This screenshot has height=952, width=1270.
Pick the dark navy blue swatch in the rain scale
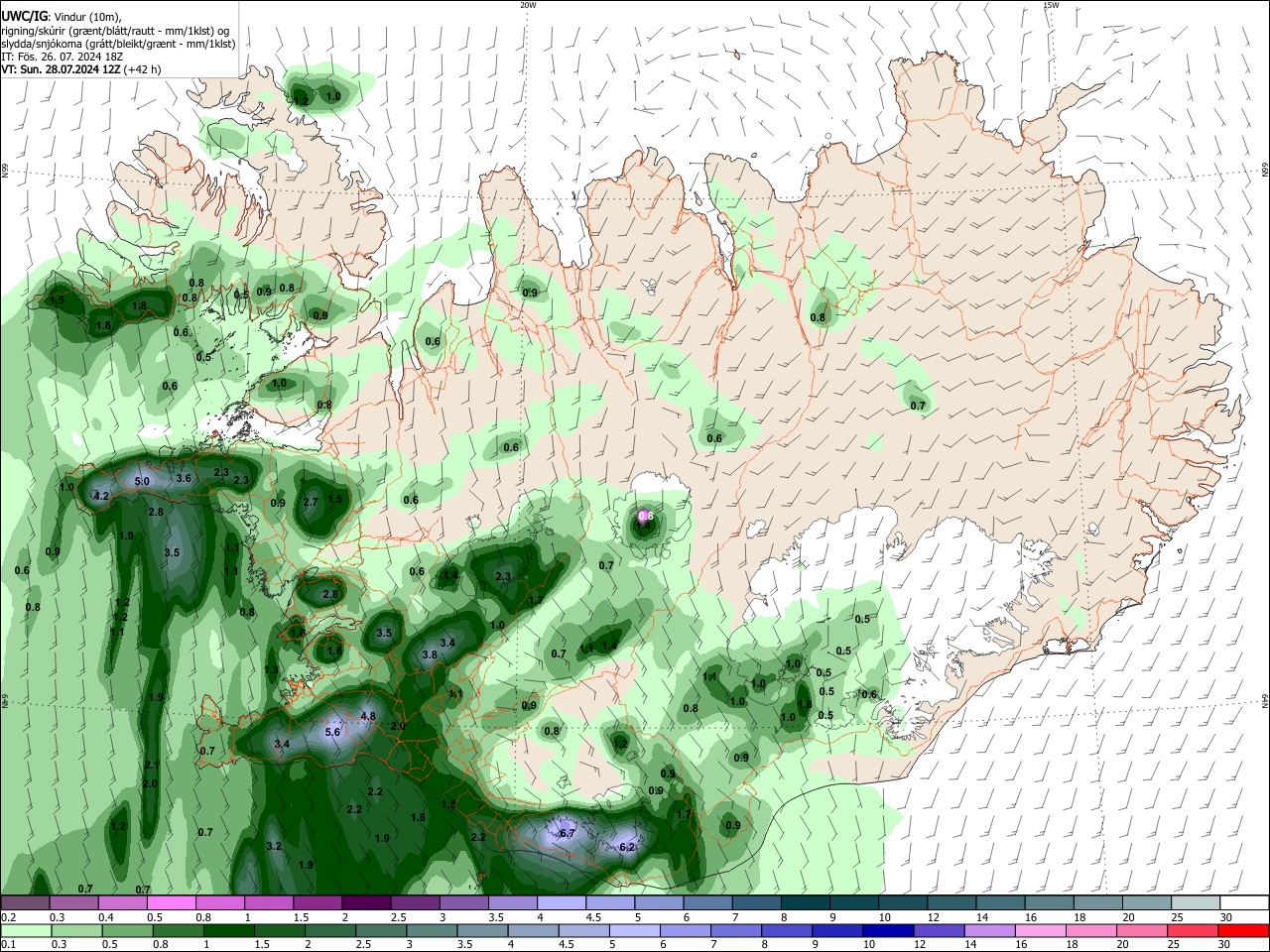tap(887, 930)
